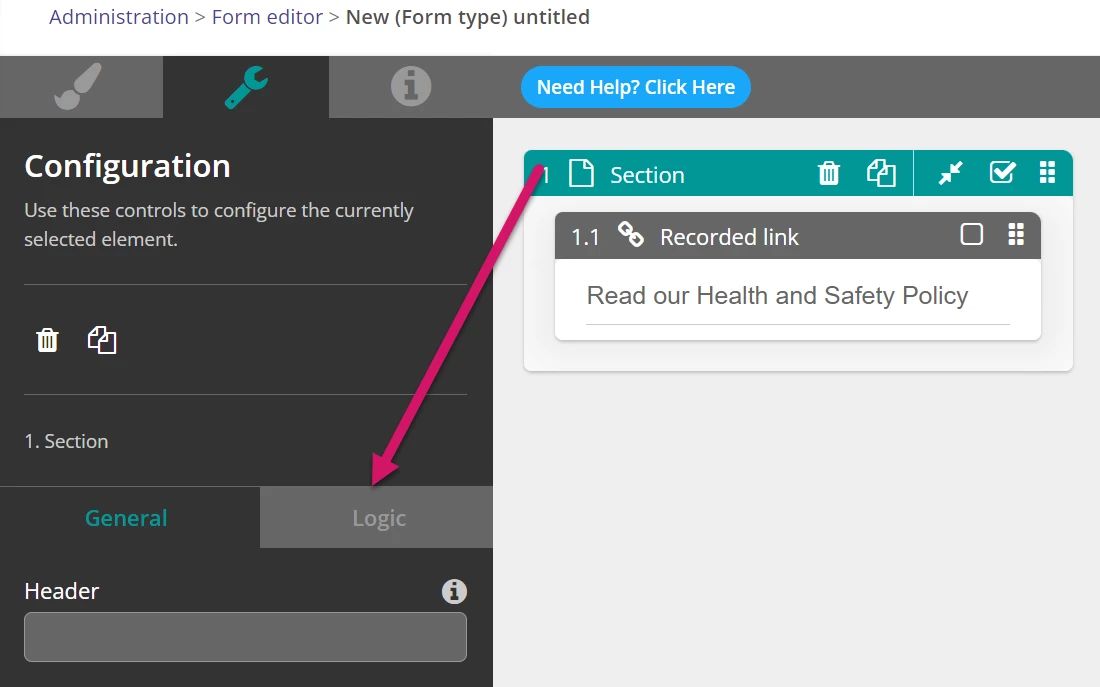Image resolution: width=1100 pixels, height=687 pixels.
Task: Switch to the Logic tab
Action: [x=377, y=518]
